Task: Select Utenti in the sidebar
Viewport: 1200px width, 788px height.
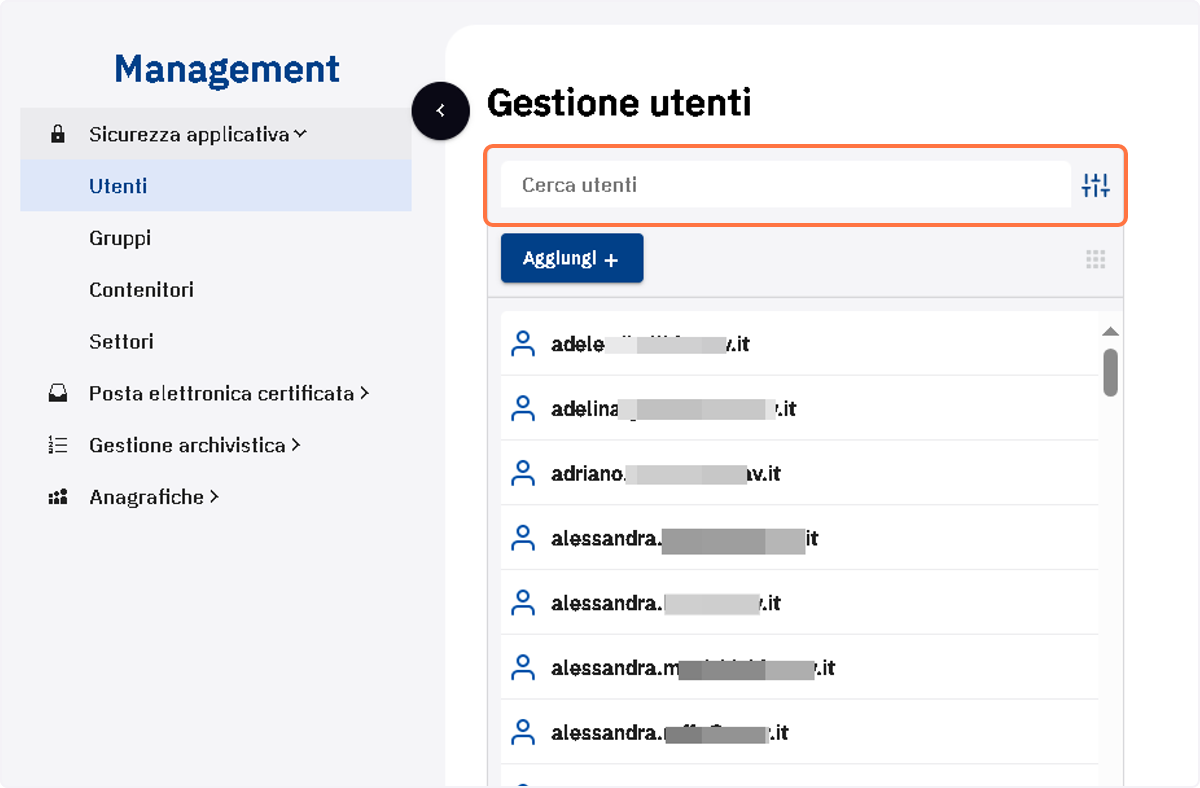Action: tap(215, 186)
